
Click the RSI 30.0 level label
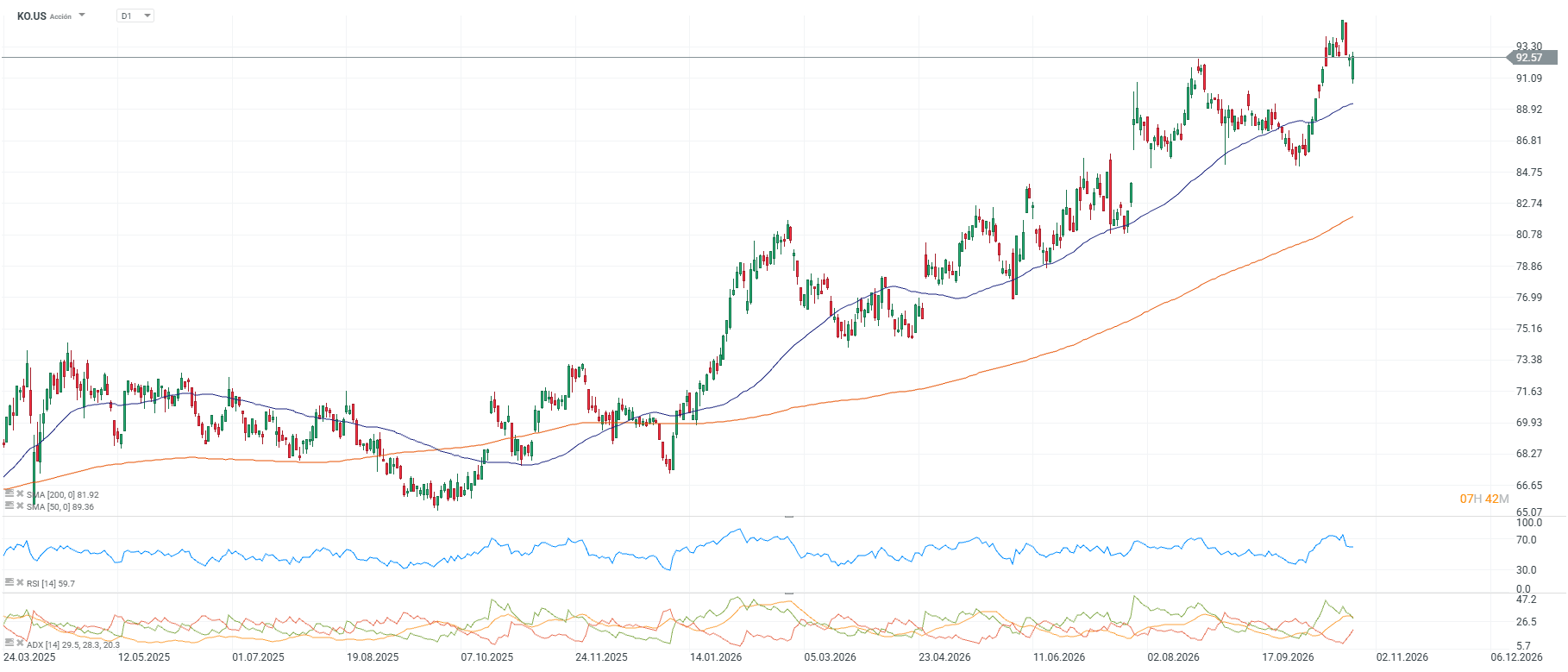coord(1527,570)
